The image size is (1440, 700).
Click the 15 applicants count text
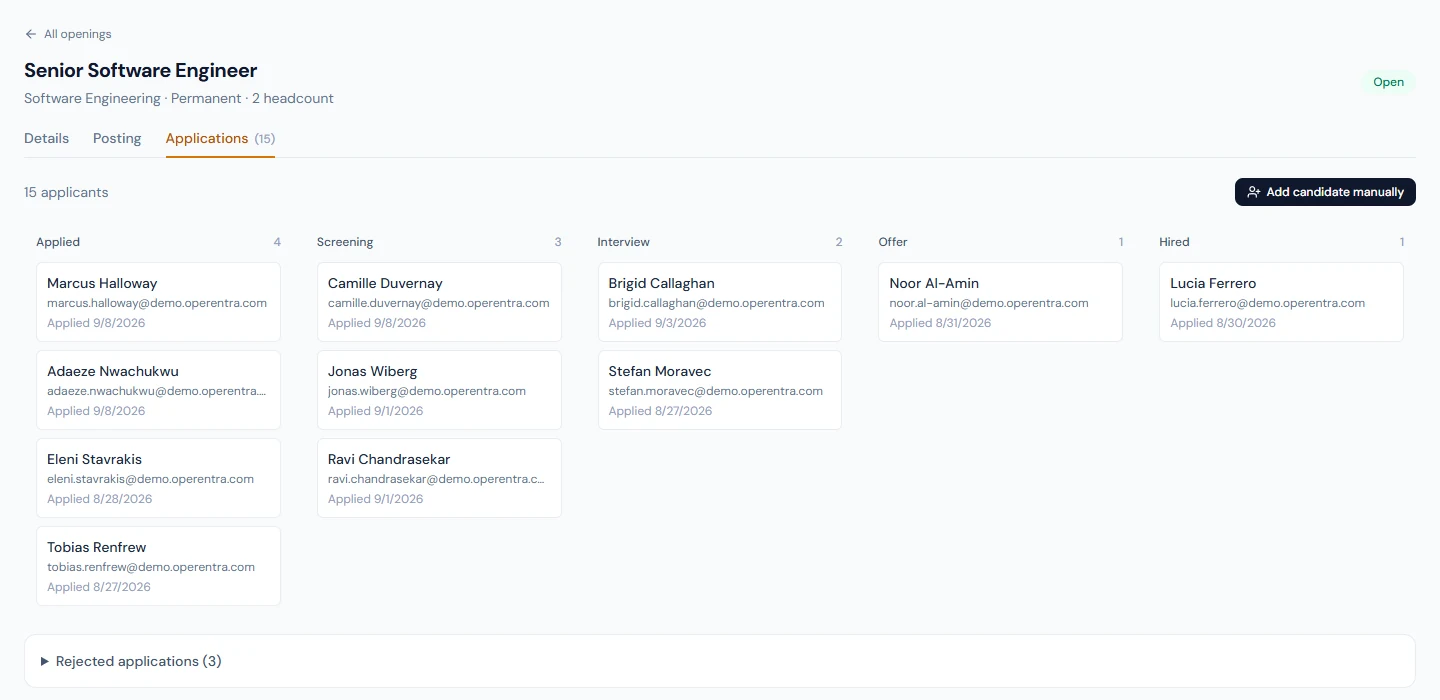click(x=66, y=192)
